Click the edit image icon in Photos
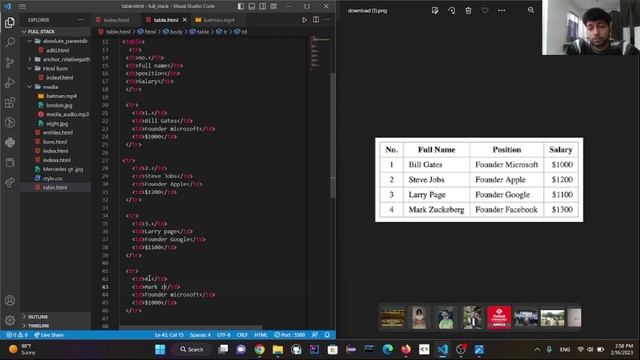This screenshot has width=640, height=360. (435, 10)
